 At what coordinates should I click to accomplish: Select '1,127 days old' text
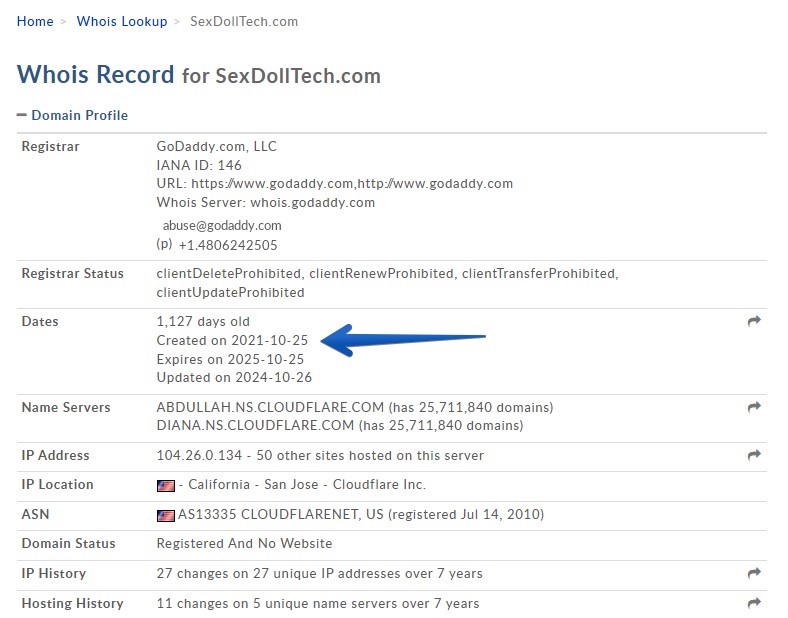(x=203, y=322)
